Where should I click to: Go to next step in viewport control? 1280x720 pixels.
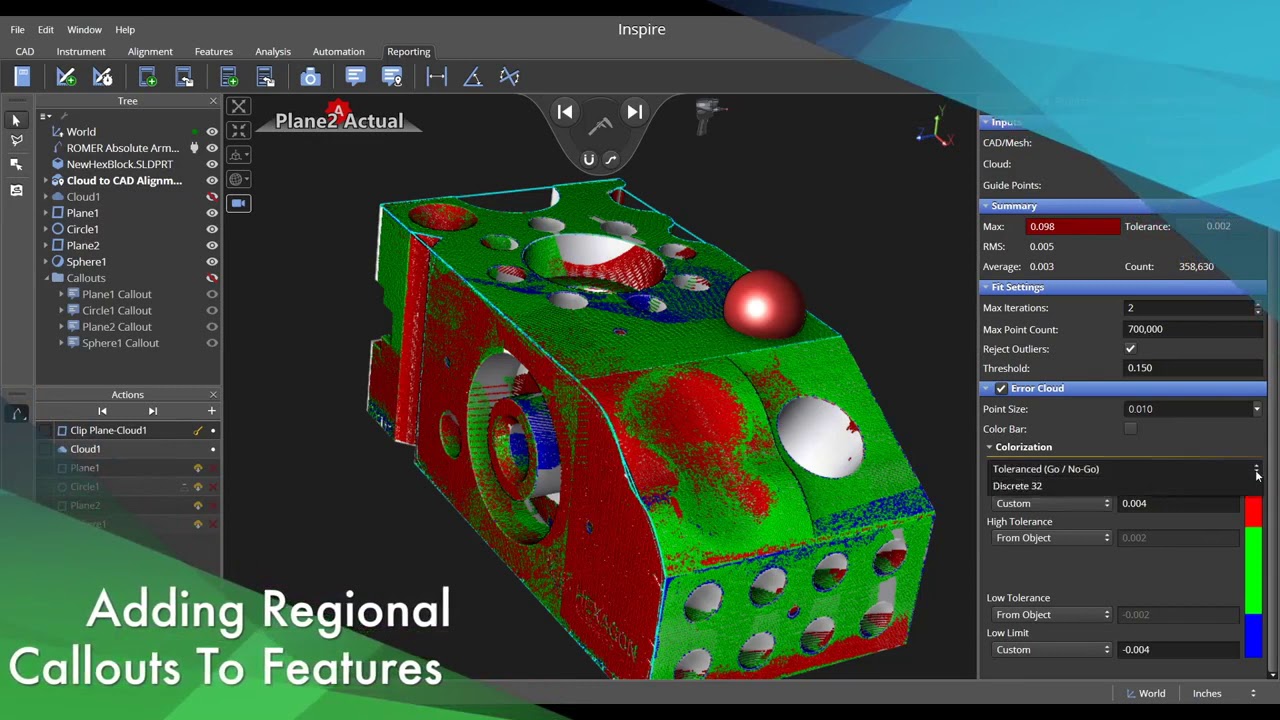pos(635,112)
